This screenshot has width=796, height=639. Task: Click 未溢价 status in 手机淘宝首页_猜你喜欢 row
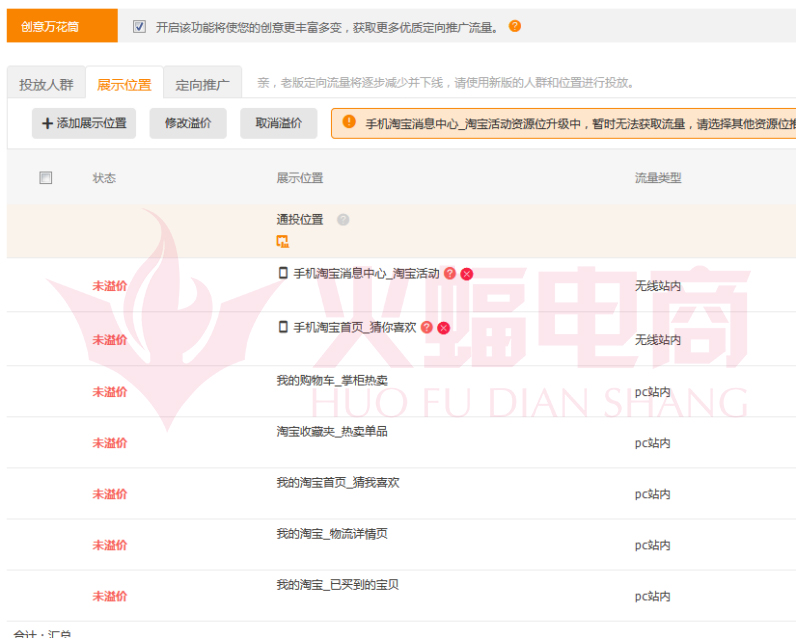[110, 340]
